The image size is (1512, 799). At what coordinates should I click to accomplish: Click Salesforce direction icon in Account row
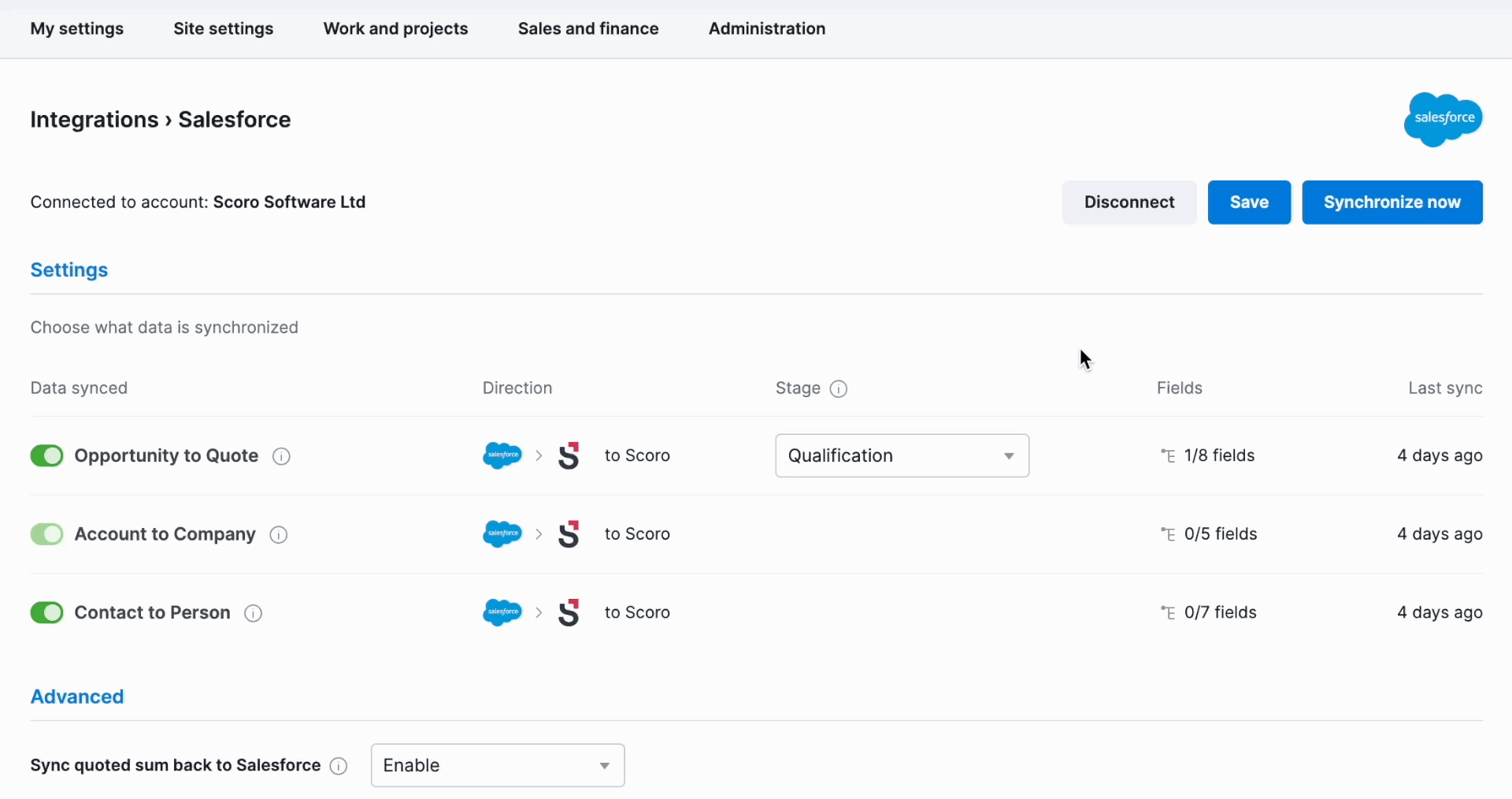502,534
